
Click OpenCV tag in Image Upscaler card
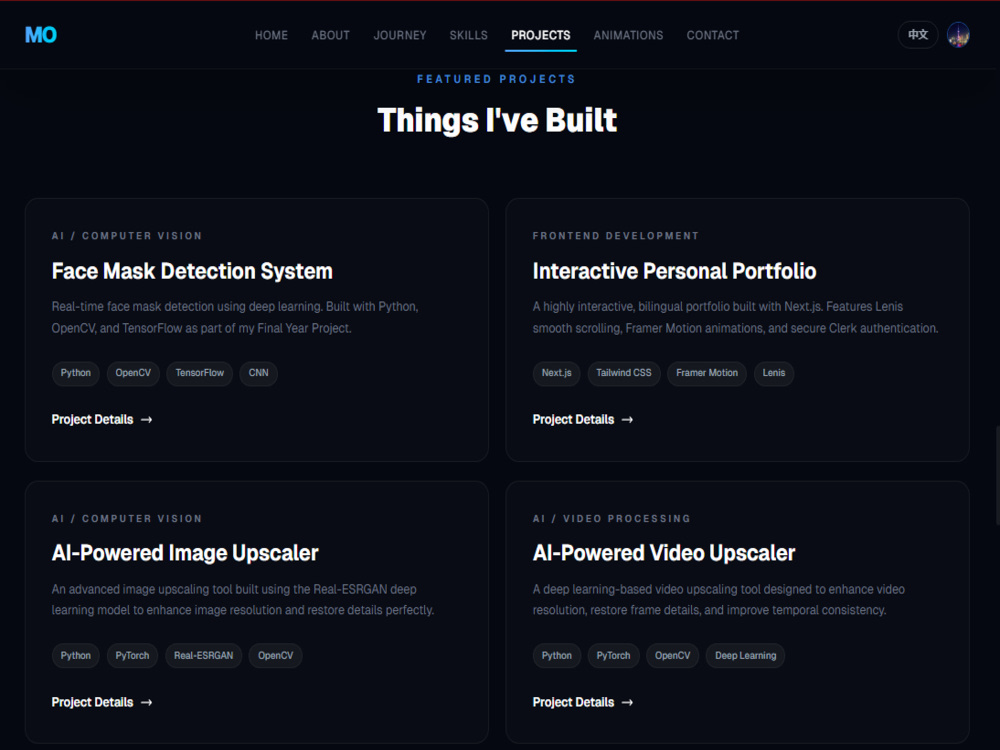276,656
